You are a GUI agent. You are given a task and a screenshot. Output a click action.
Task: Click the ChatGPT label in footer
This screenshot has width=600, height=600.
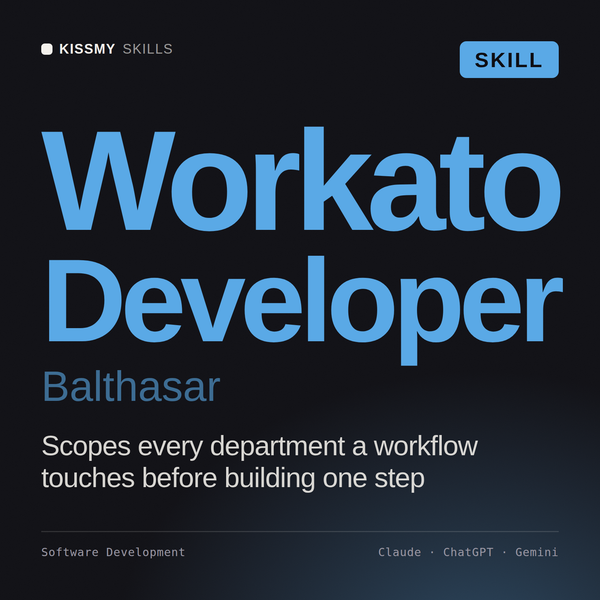click(468, 552)
